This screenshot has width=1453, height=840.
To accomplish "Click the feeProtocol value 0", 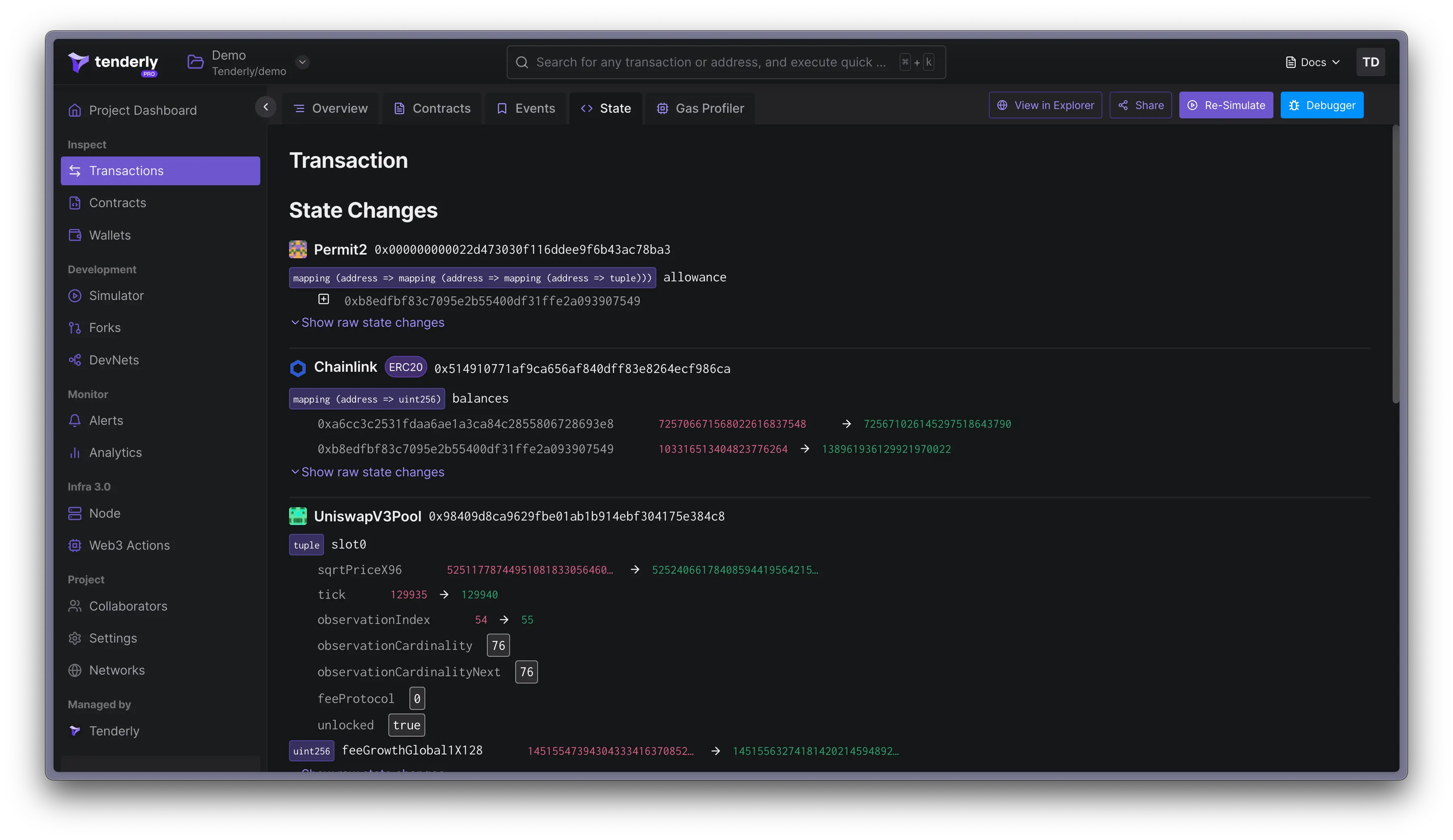I will point(417,699).
